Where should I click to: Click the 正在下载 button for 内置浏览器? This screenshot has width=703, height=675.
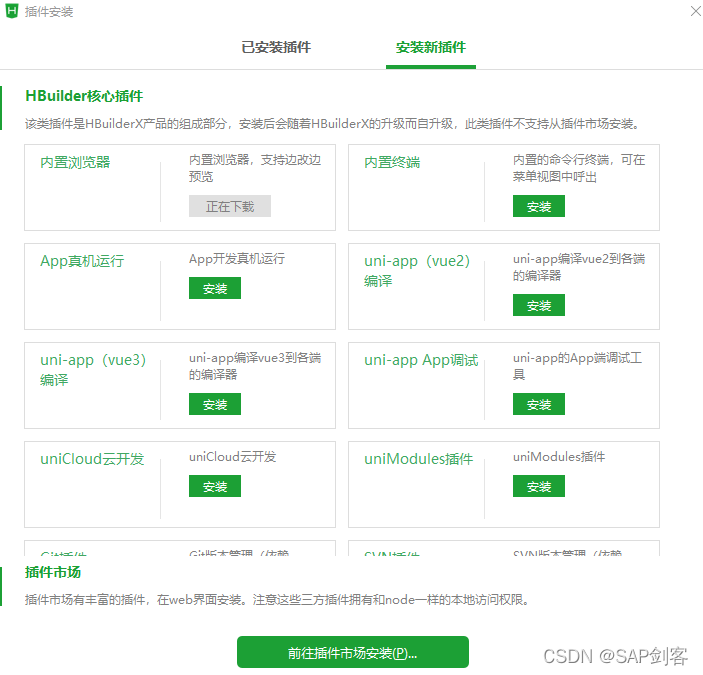point(230,206)
